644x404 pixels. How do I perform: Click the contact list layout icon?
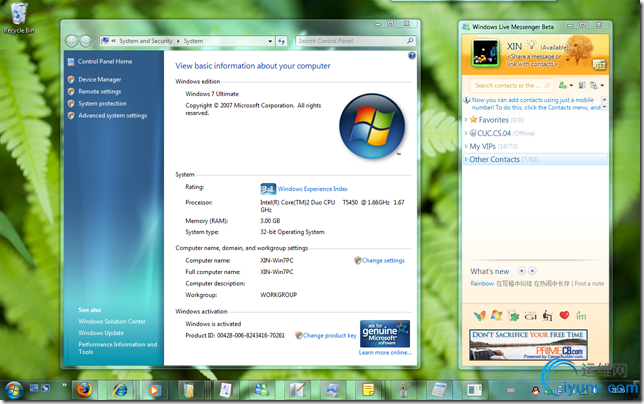point(582,85)
